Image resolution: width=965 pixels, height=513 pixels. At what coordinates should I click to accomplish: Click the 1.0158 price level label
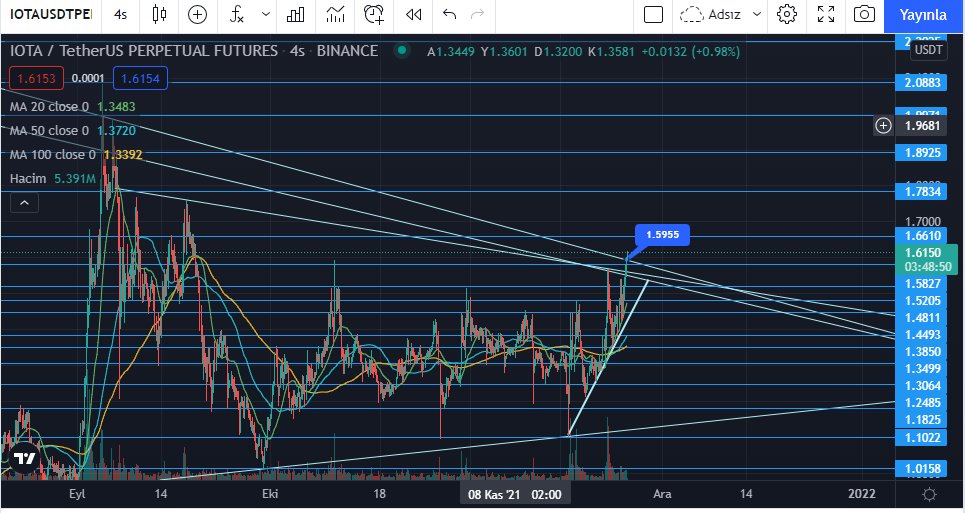point(922,468)
